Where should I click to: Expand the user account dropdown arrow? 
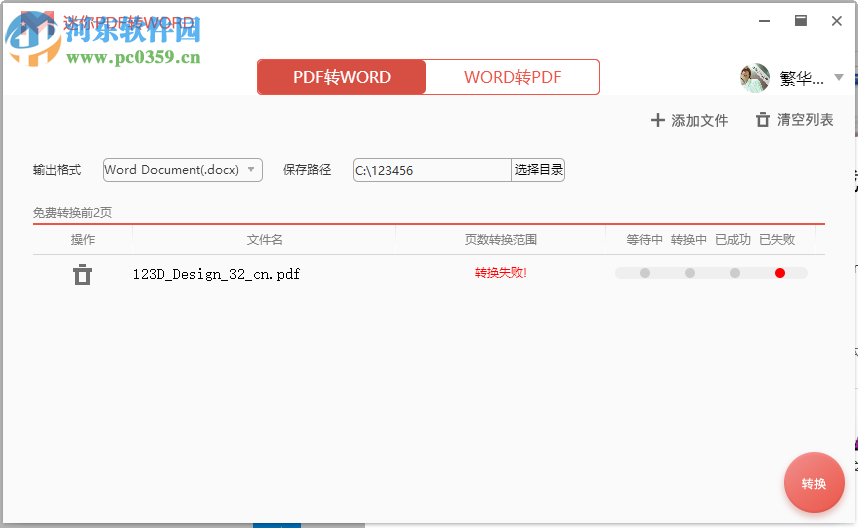(839, 77)
